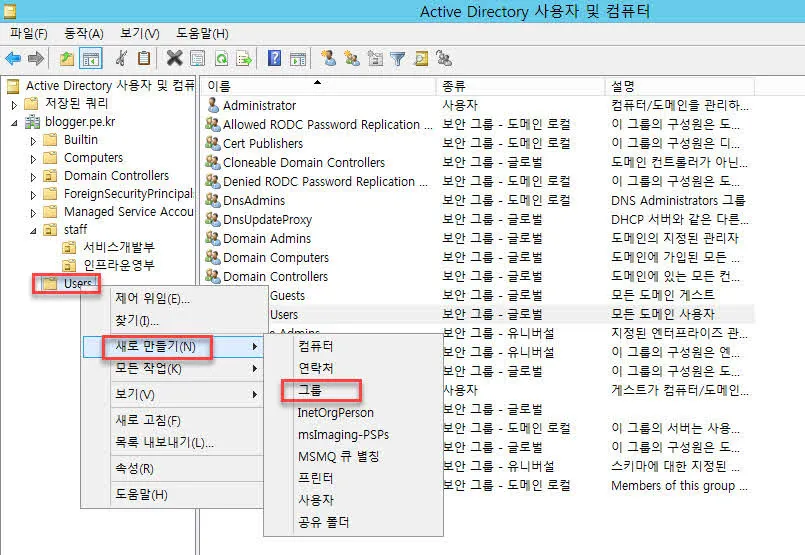Click the folder Up one level icon
This screenshot has height=555, width=805.
66,59
